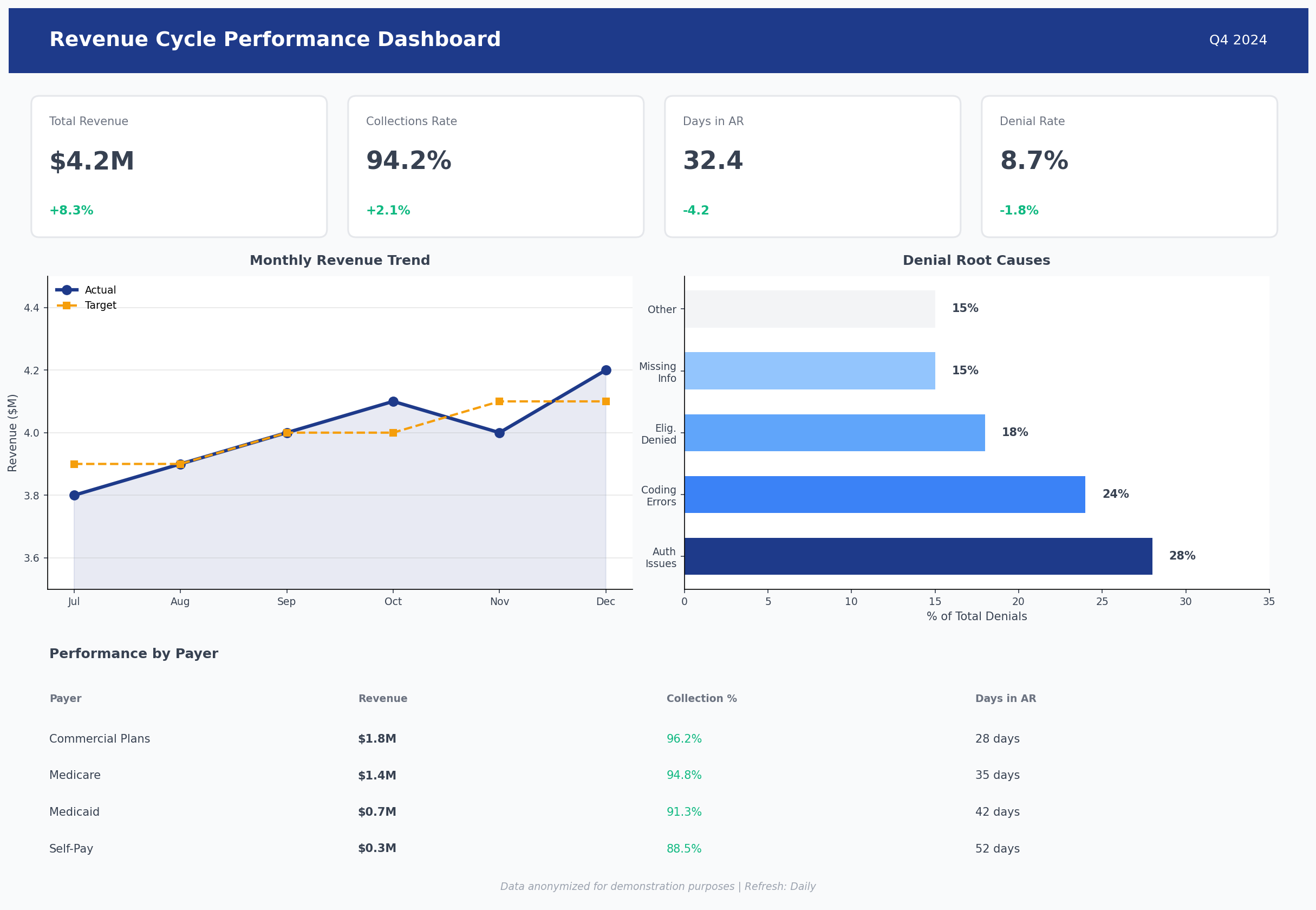
Task: Click the Medicaid collection percentage 91.3%
Action: (684, 811)
